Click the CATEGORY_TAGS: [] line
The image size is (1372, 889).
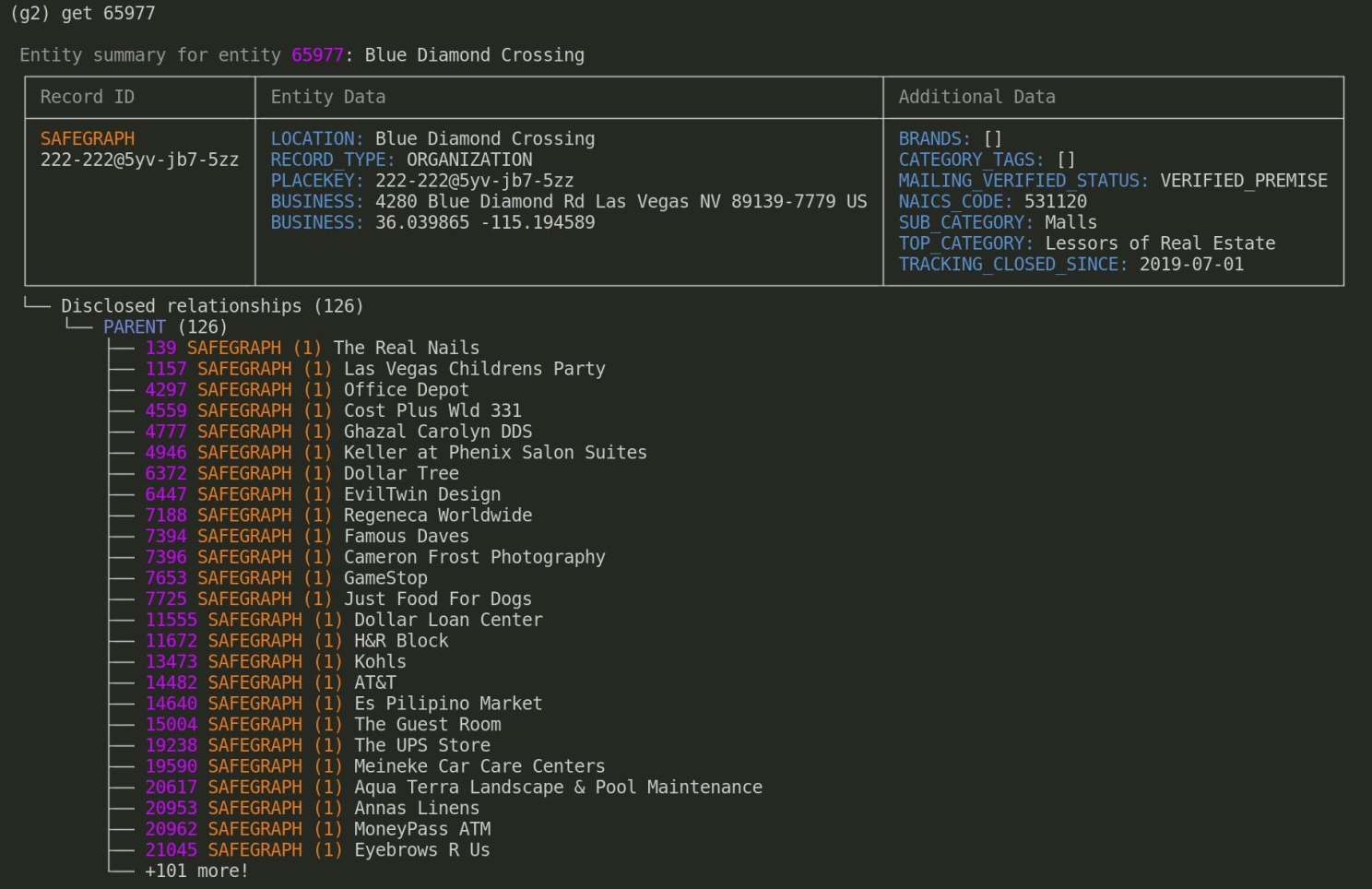click(x=987, y=160)
